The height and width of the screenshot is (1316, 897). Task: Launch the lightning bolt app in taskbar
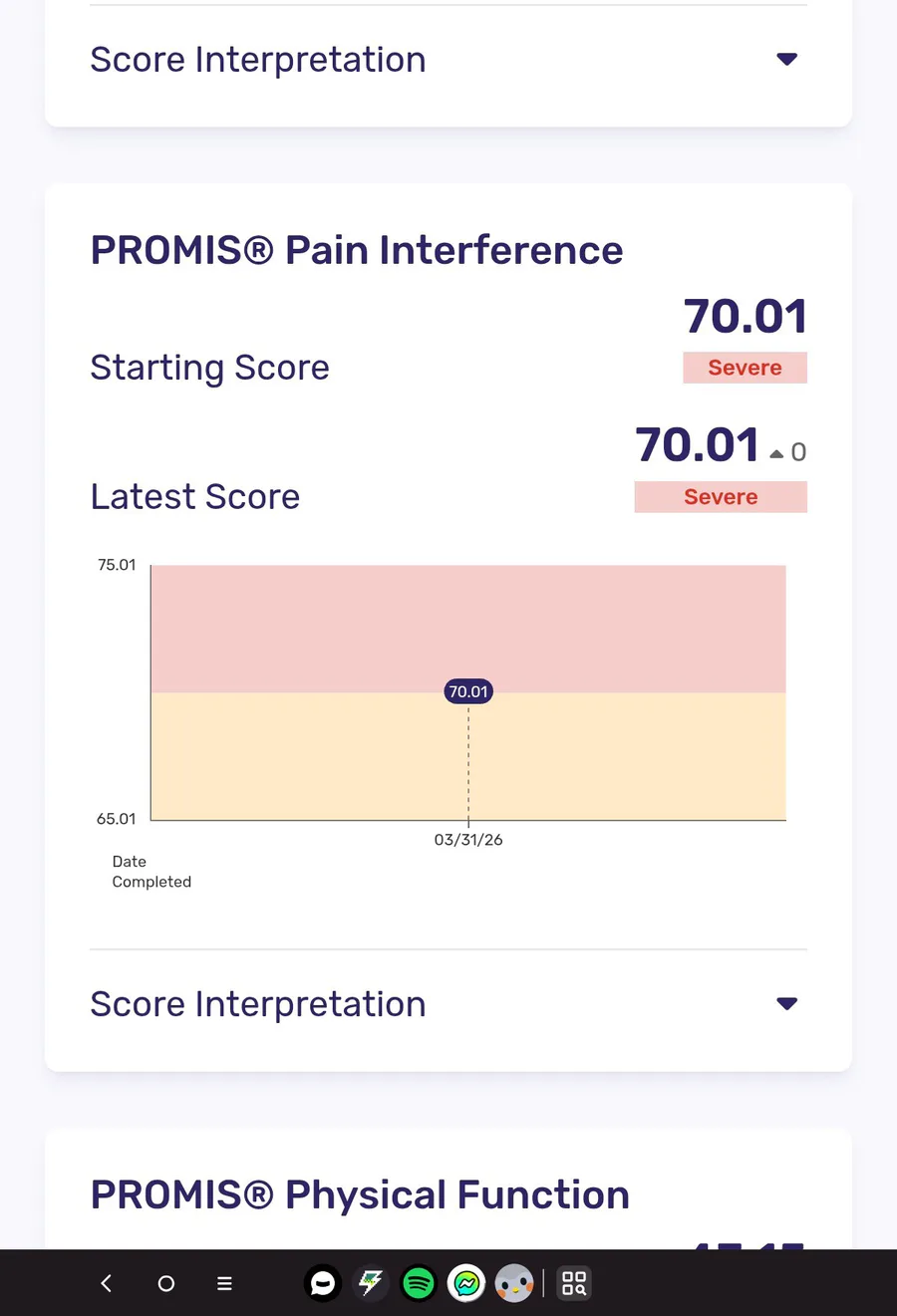(371, 1283)
